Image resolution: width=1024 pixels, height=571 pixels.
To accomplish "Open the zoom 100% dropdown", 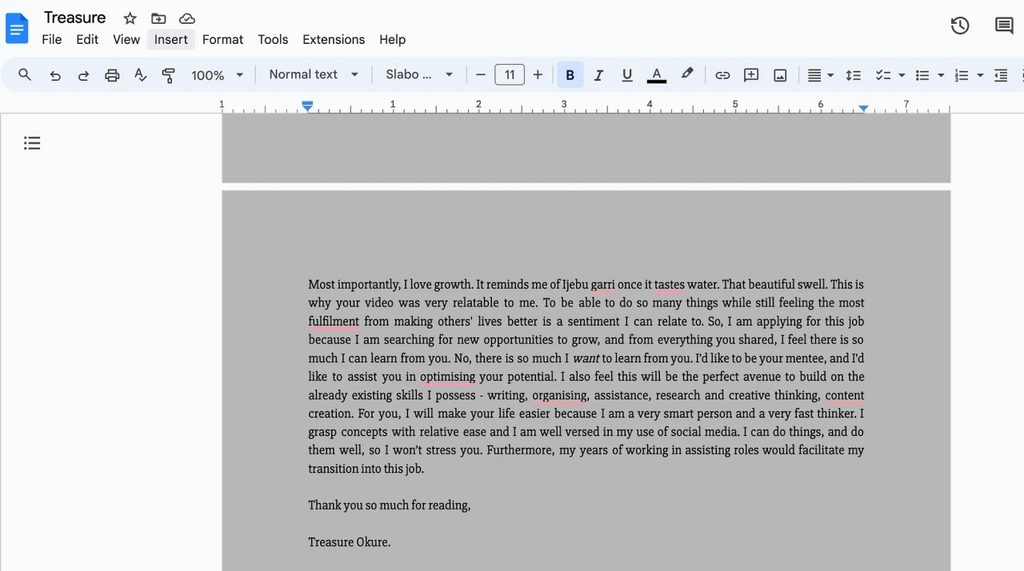I will [x=217, y=75].
